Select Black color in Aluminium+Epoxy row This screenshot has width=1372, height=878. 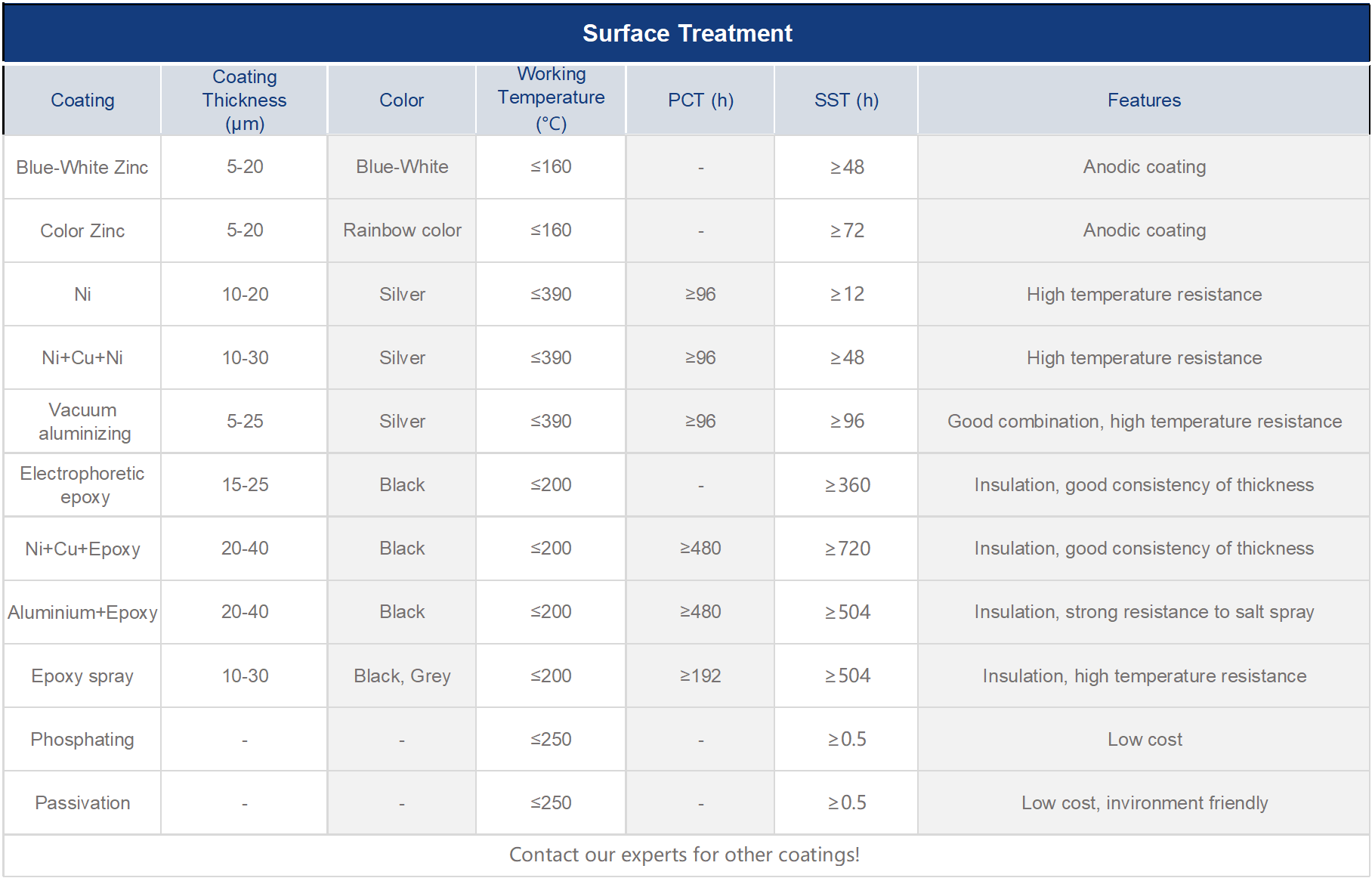402,611
